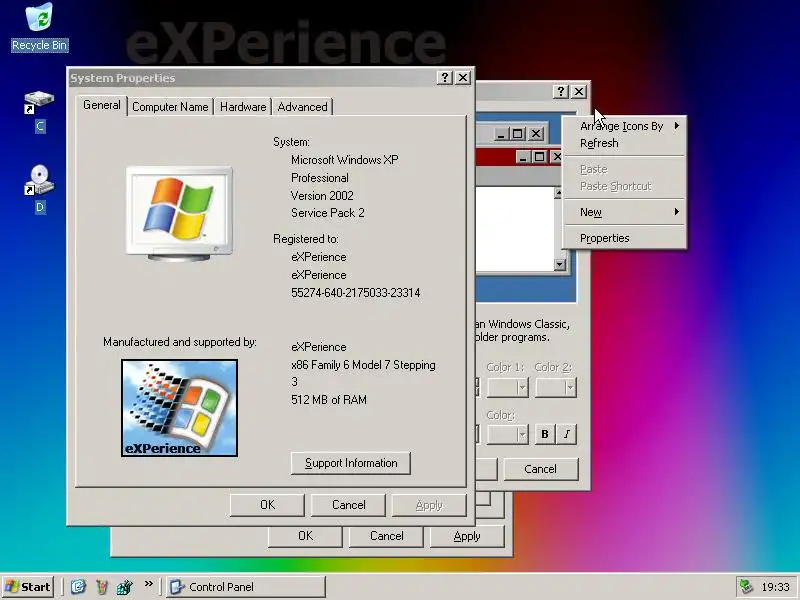Click the red active preview window's maximize button
The height and width of the screenshot is (600, 800).
coord(539,157)
